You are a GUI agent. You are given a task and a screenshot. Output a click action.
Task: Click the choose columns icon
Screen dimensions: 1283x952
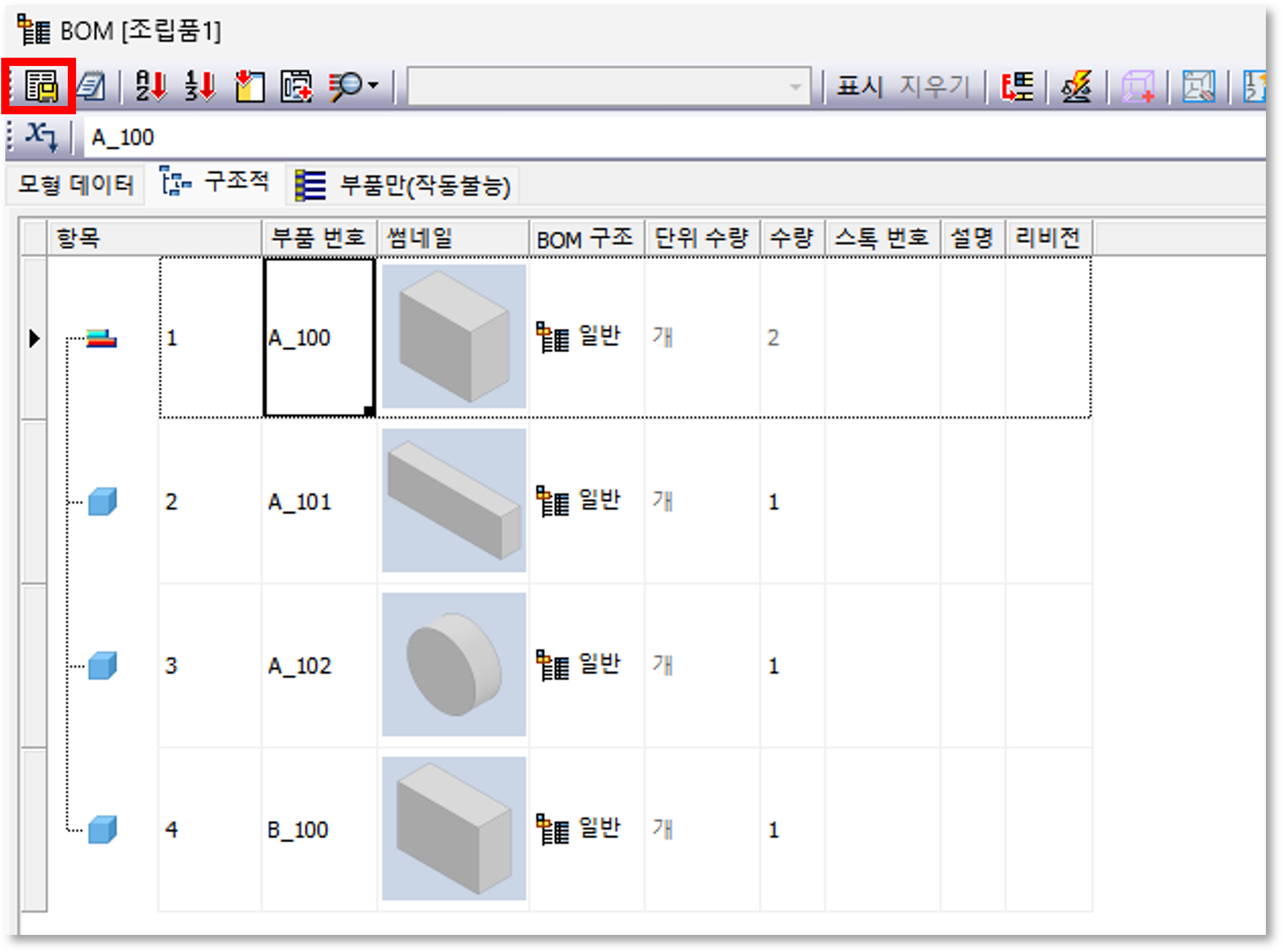click(x=250, y=87)
